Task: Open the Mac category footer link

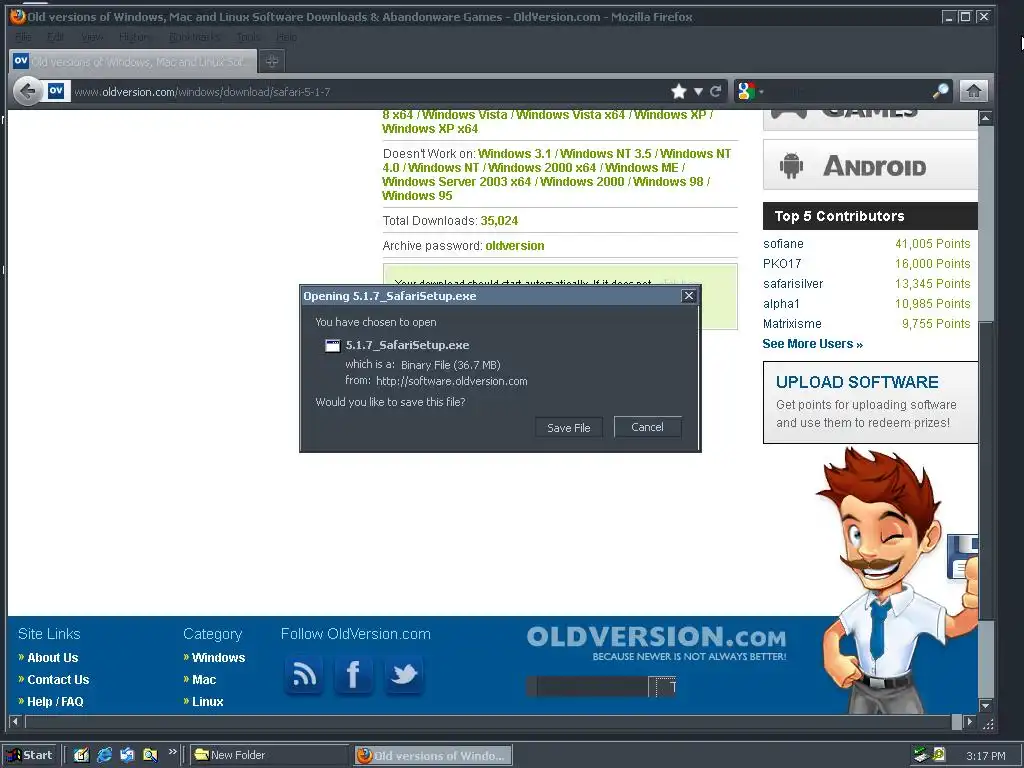Action: point(204,680)
